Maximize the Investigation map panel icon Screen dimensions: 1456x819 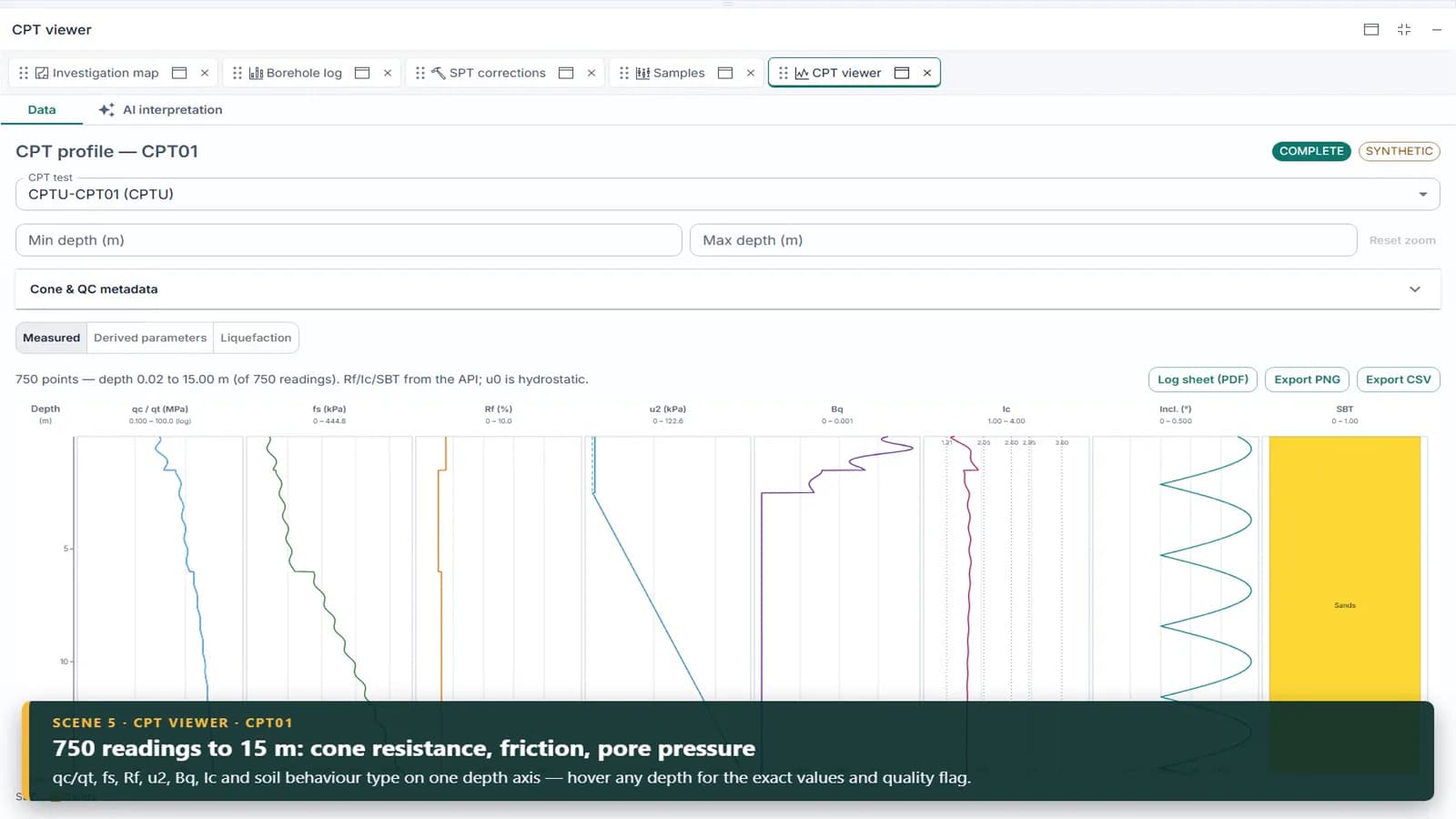179,73
